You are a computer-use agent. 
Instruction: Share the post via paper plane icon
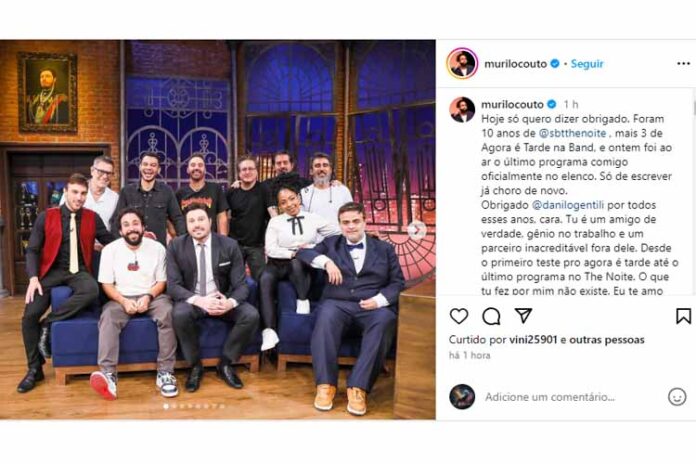[x=523, y=316]
